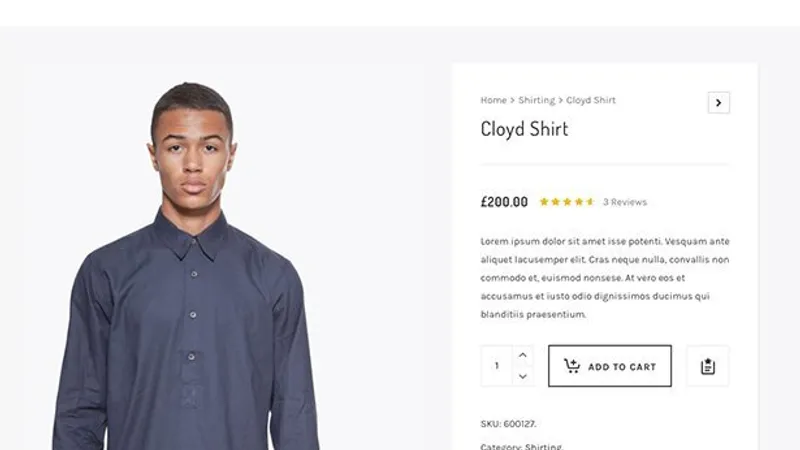Click the £200.00 price text
This screenshot has width=800, height=450.
click(504, 202)
